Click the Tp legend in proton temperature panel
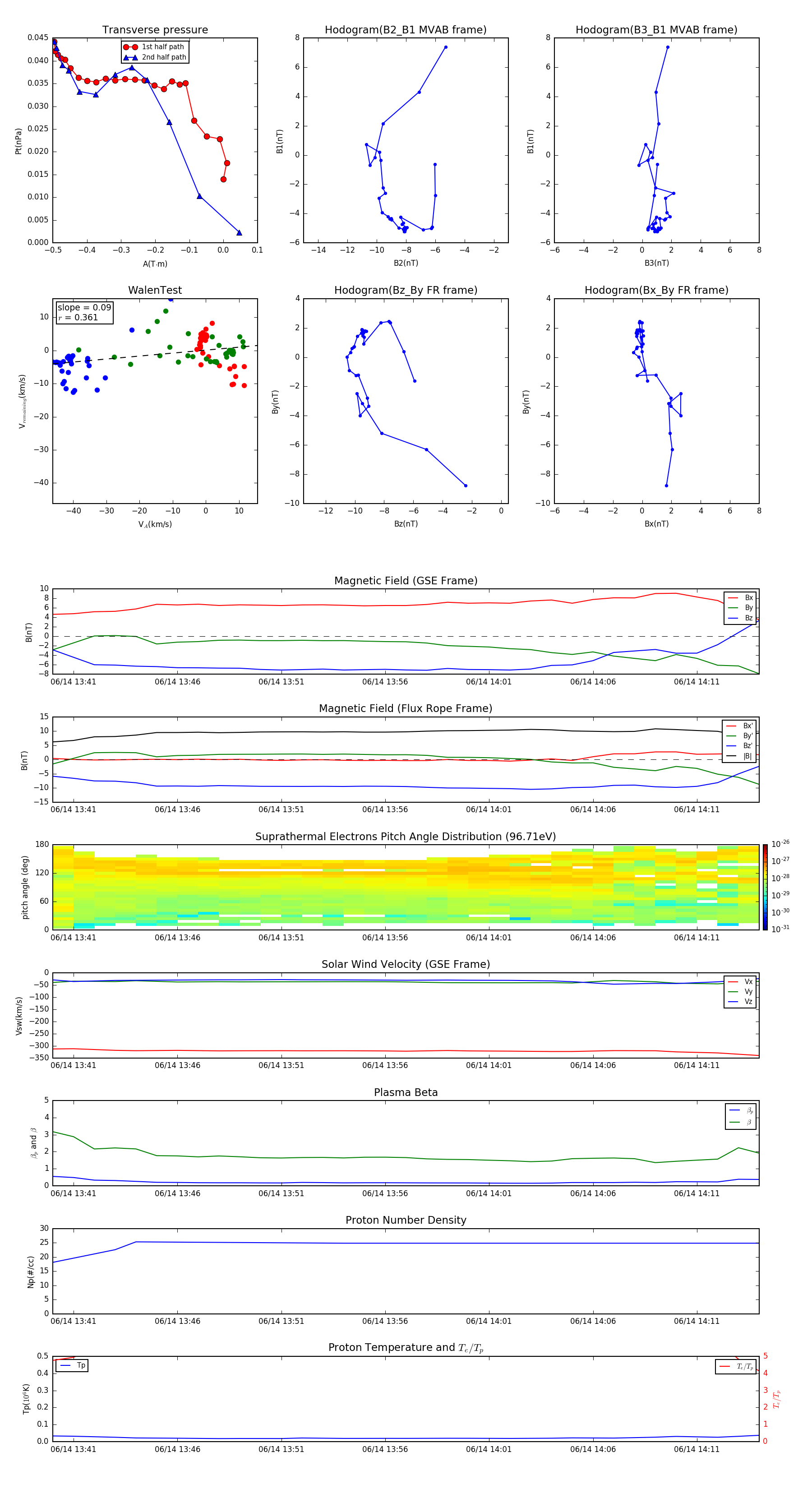The width and height of the screenshot is (812, 1489). [x=72, y=1365]
